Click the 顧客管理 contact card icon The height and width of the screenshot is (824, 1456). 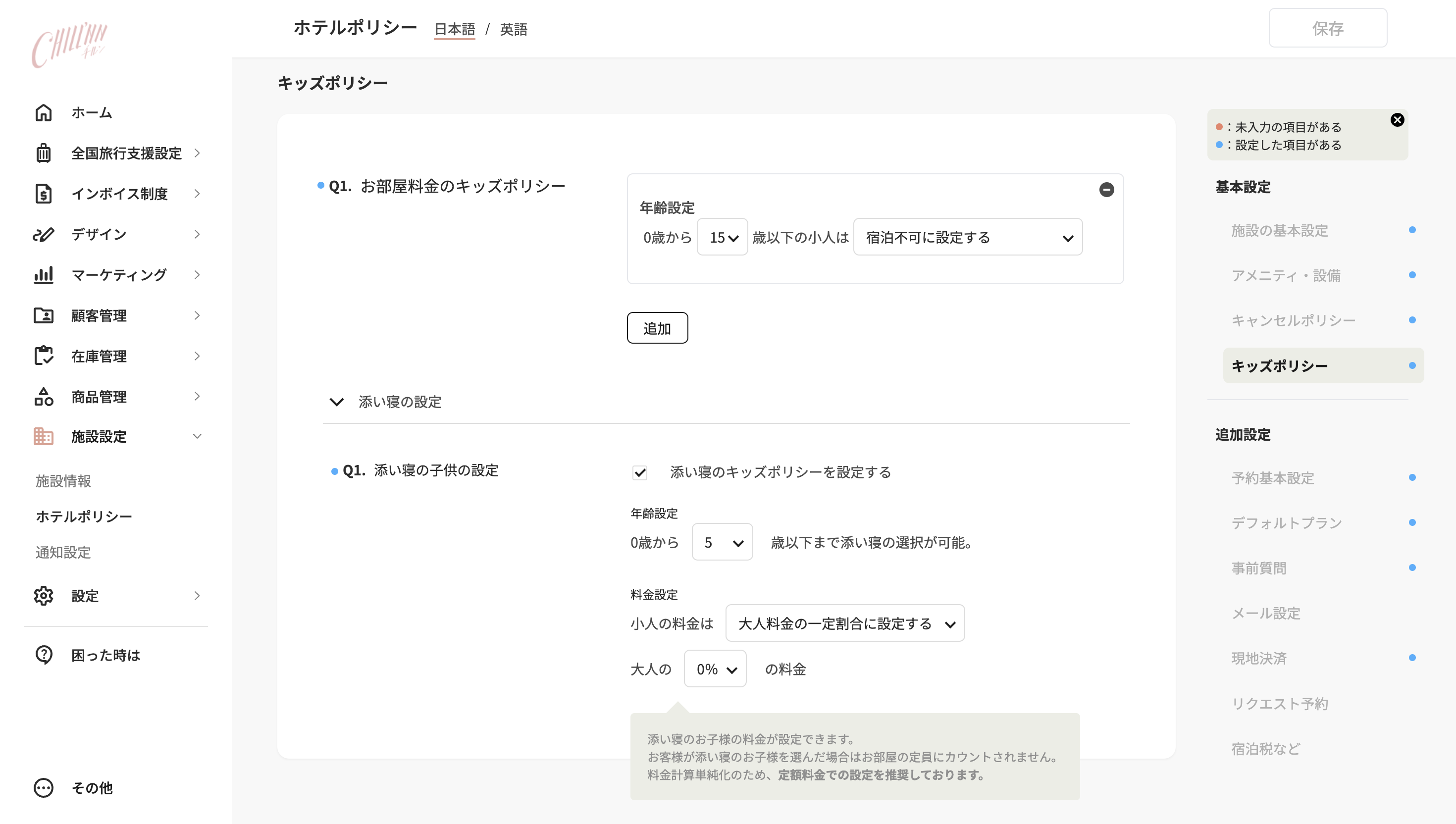pyautogui.click(x=44, y=316)
